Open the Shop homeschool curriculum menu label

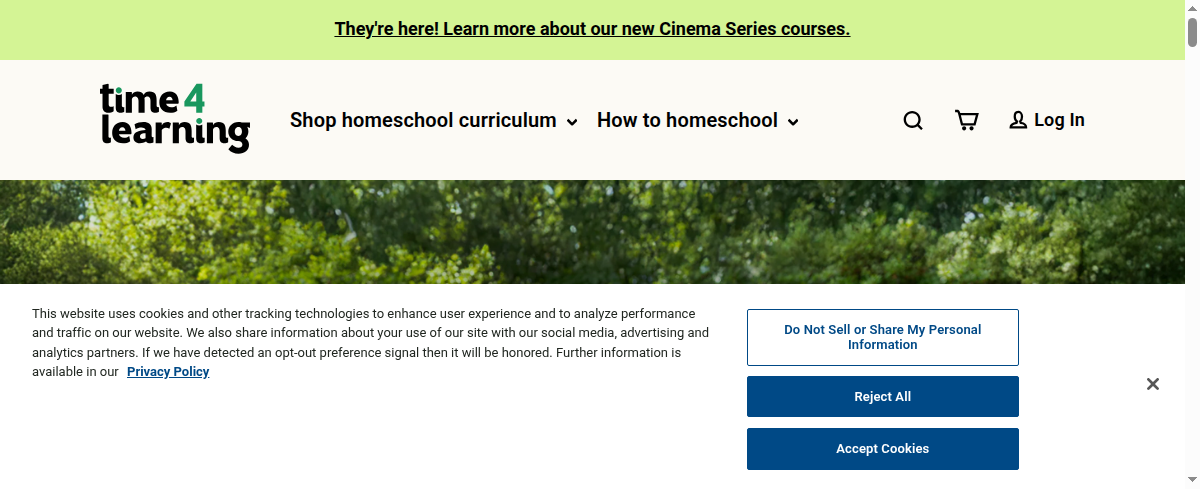(422, 120)
